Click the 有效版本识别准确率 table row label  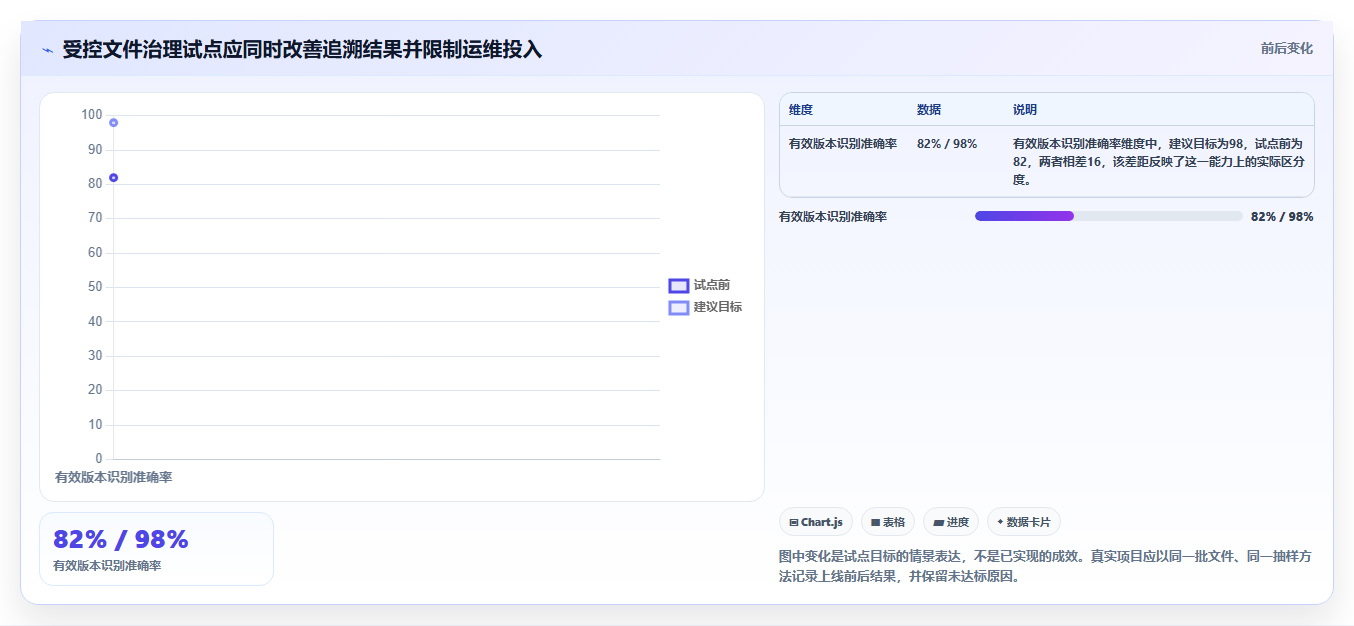click(x=843, y=144)
